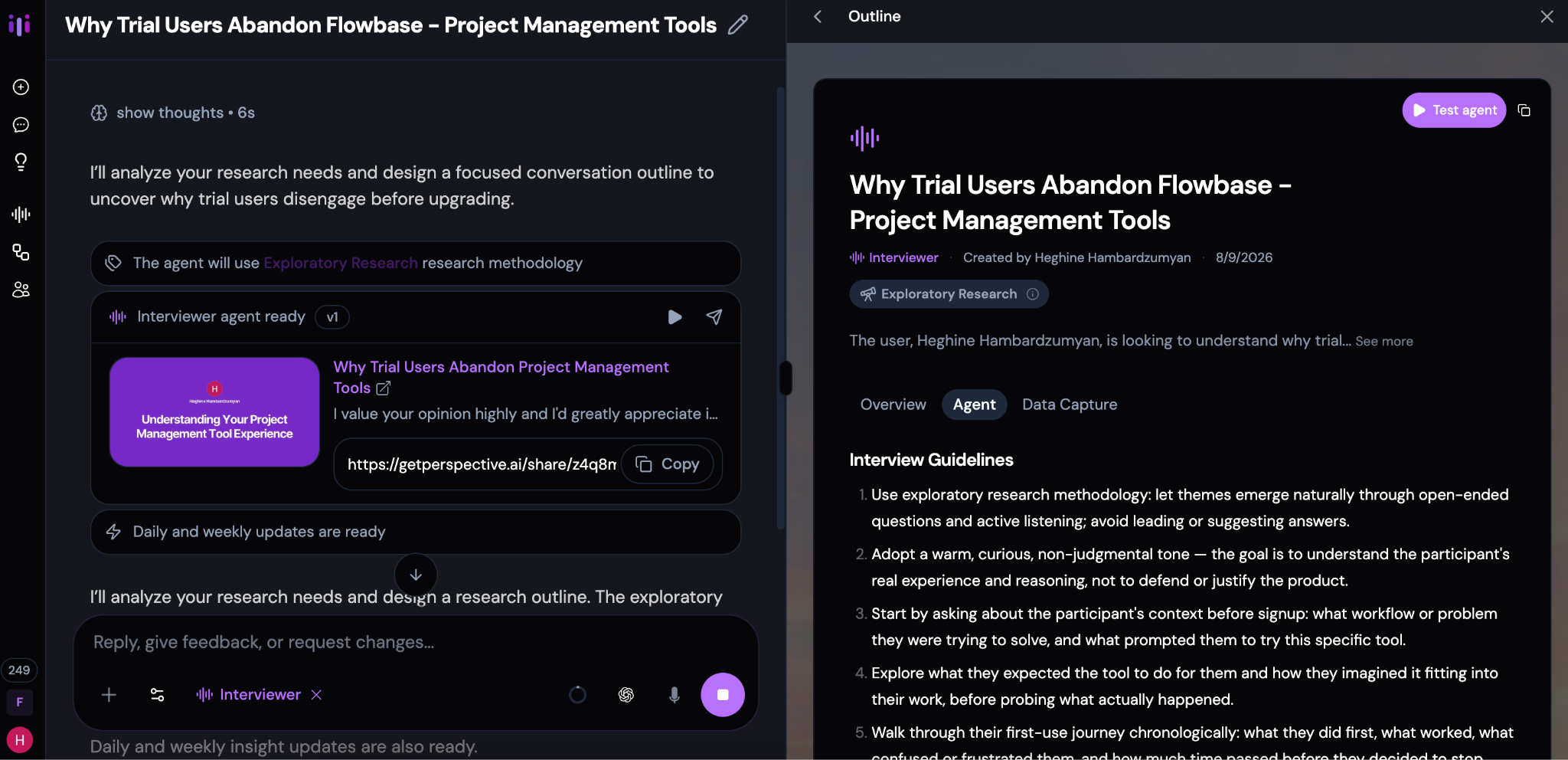Click the chat panel scrollbar
1568x760 pixels.
point(780,306)
